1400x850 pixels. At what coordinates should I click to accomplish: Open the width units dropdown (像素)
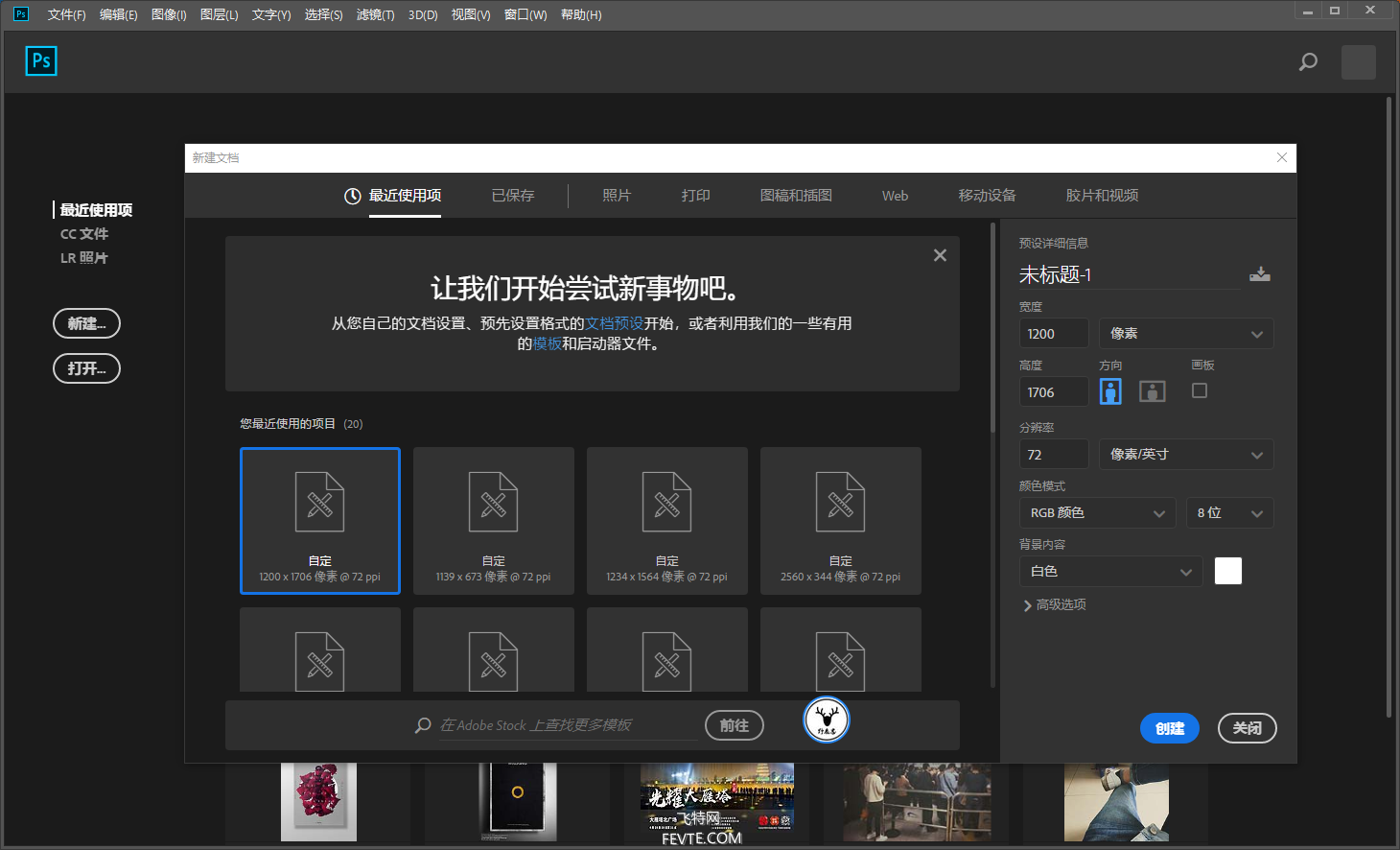click(x=1186, y=334)
